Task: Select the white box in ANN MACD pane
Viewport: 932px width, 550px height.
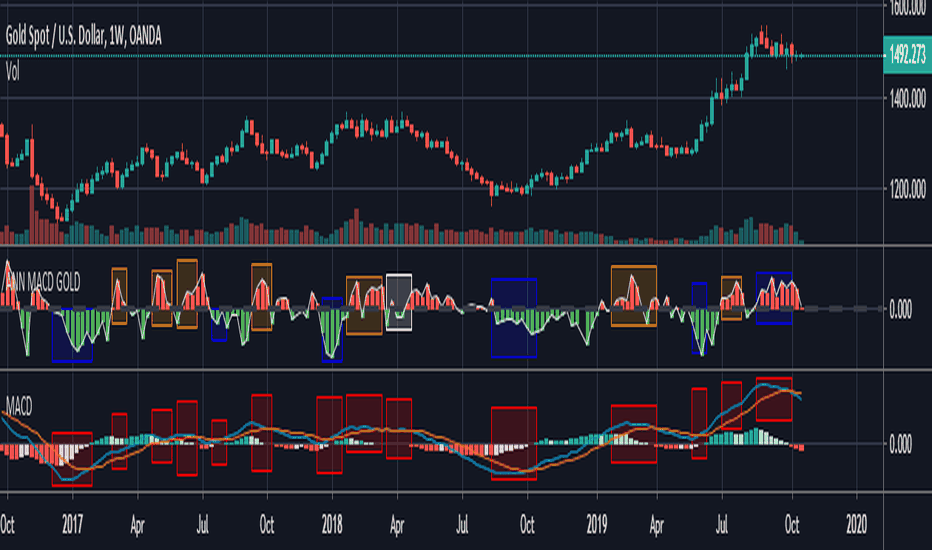Action: tap(399, 302)
